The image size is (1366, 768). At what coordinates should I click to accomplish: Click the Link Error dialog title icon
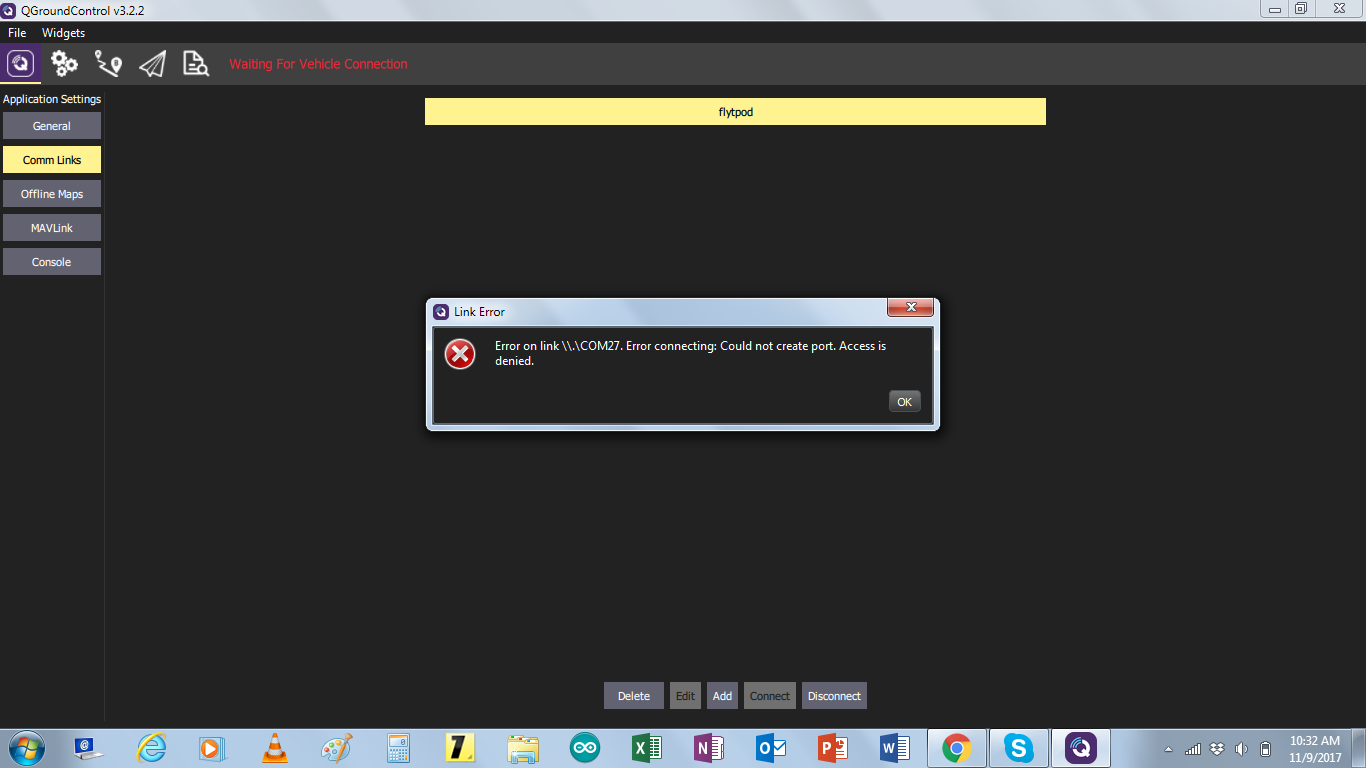coord(441,312)
